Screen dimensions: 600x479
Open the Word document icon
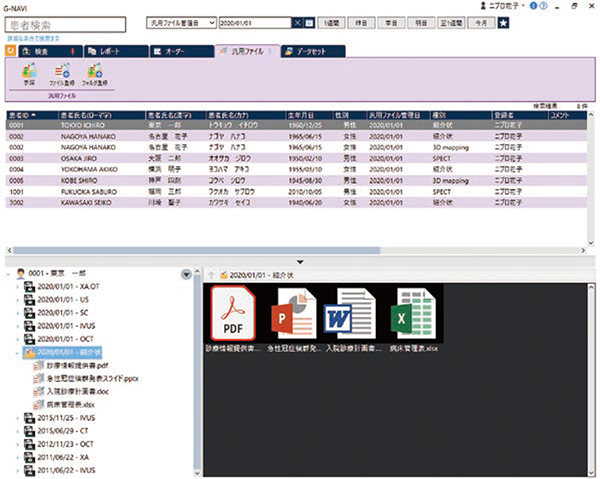point(353,314)
